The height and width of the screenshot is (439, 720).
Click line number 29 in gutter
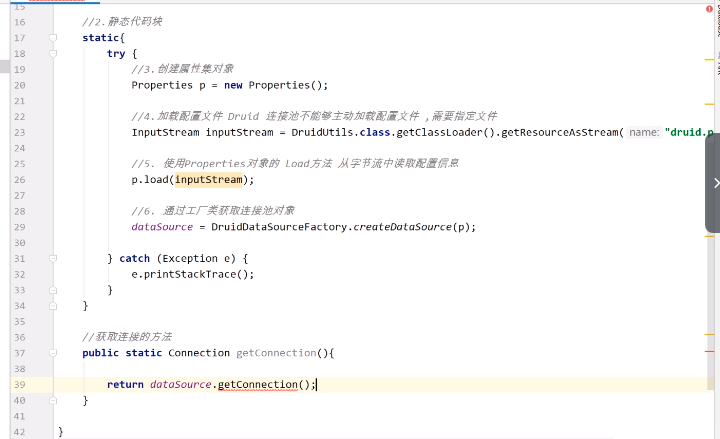pos(20,227)
